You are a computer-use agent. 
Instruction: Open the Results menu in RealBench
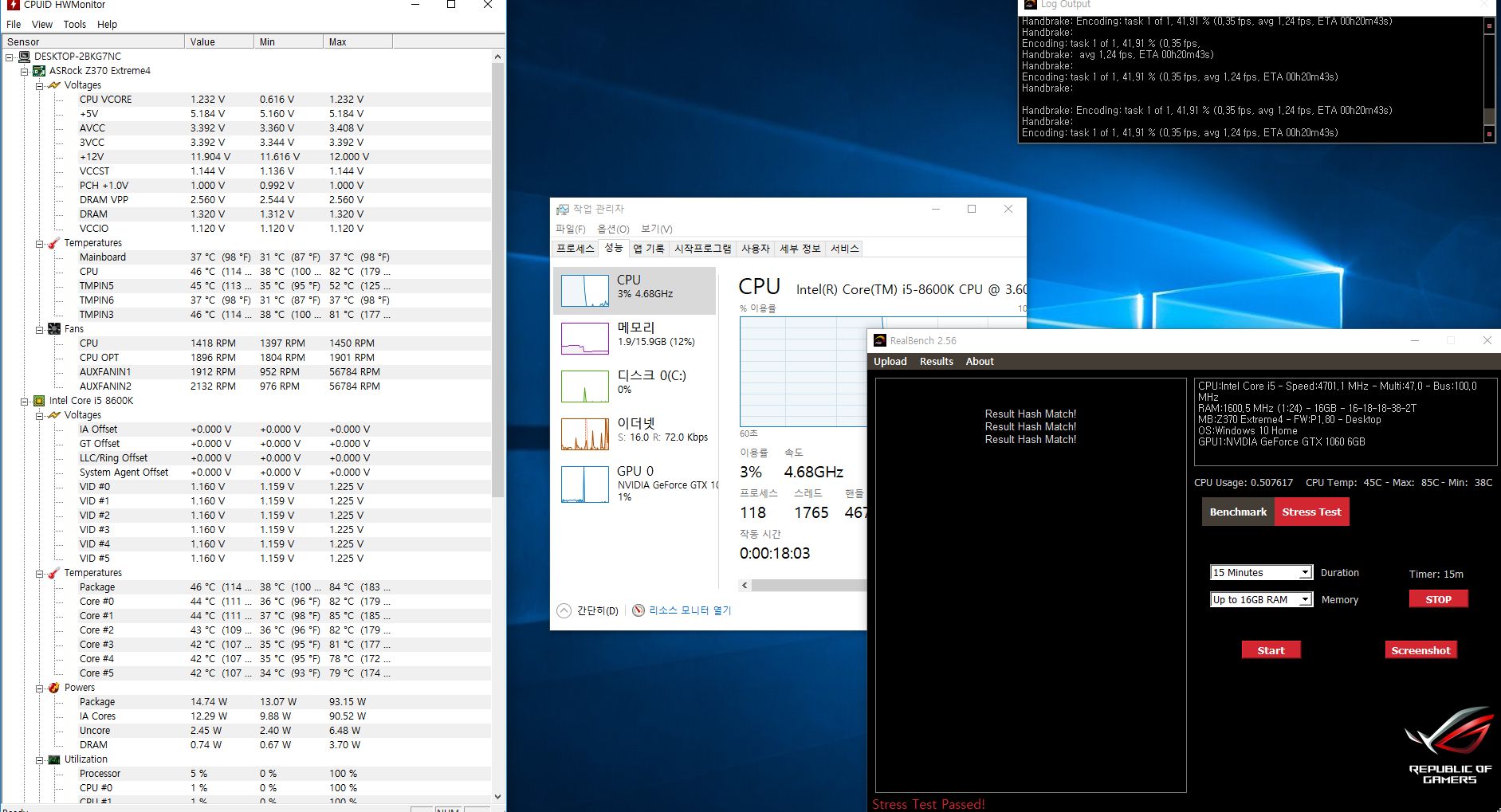(x=937, y=362)
